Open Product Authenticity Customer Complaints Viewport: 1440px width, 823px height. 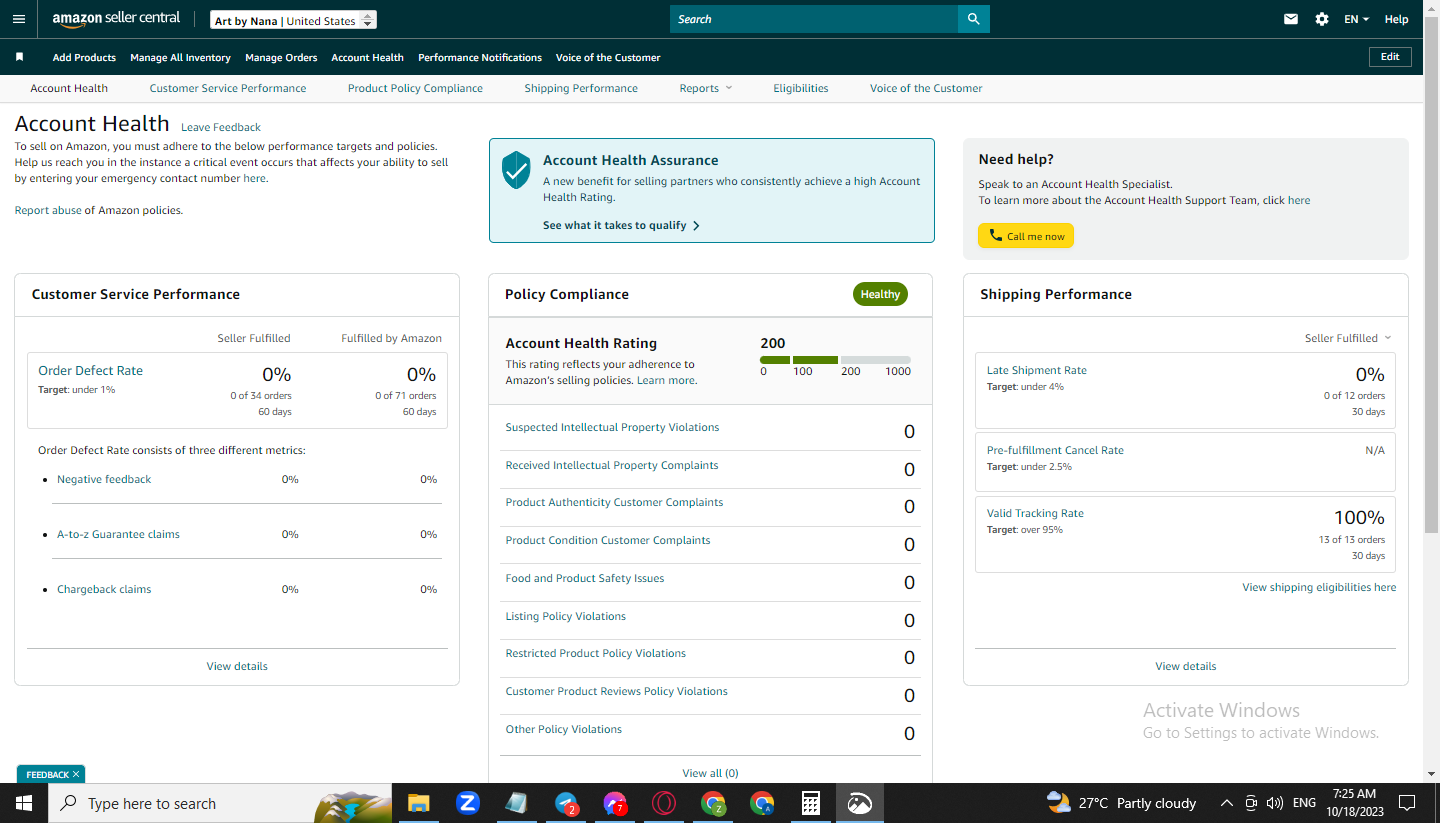pyautogui.click(x=614, y=502)
